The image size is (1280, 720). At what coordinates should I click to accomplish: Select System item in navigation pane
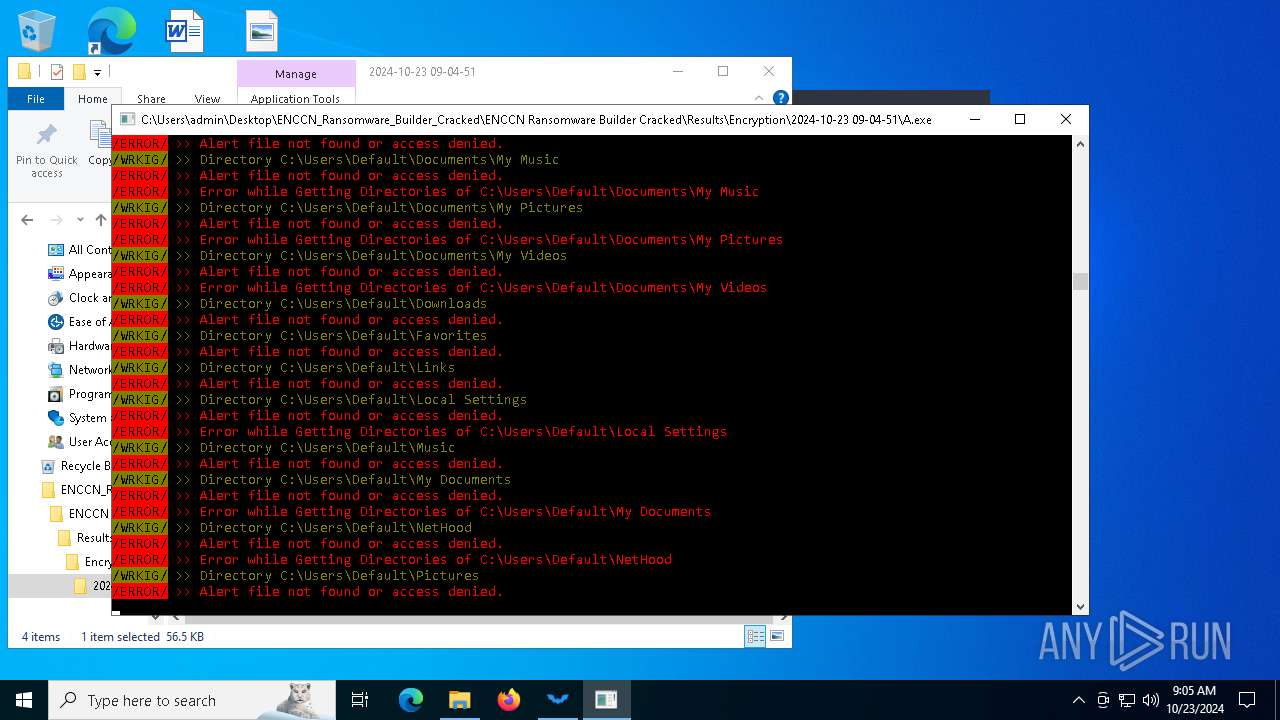click(79, 418)
